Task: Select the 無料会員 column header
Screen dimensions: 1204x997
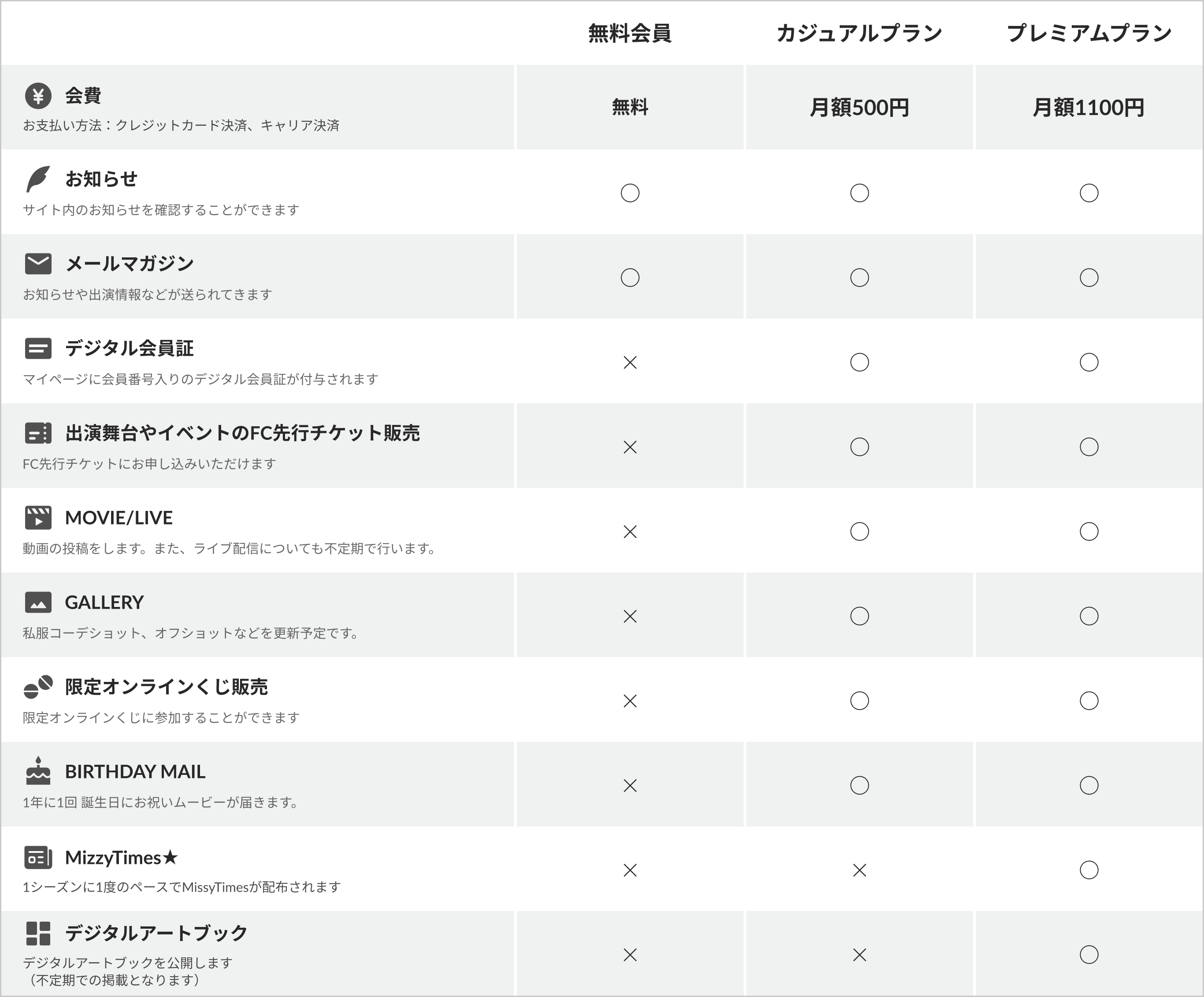Action: (x=630, y=33)
